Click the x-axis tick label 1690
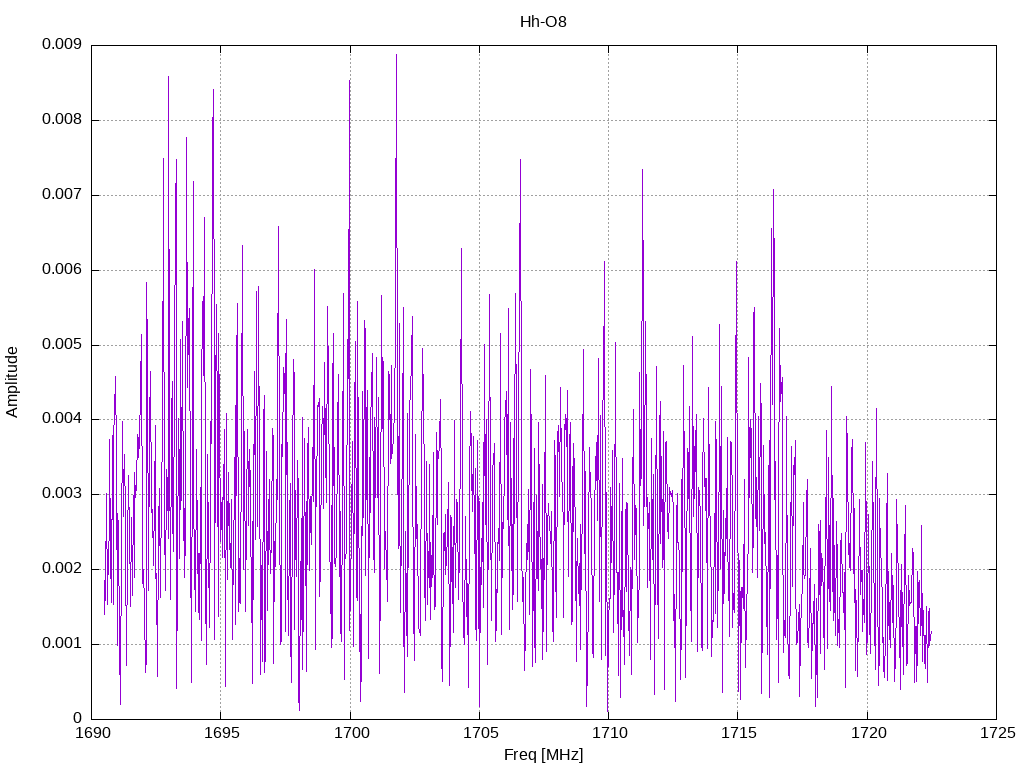1024x768 pixels. click(93, 734)
